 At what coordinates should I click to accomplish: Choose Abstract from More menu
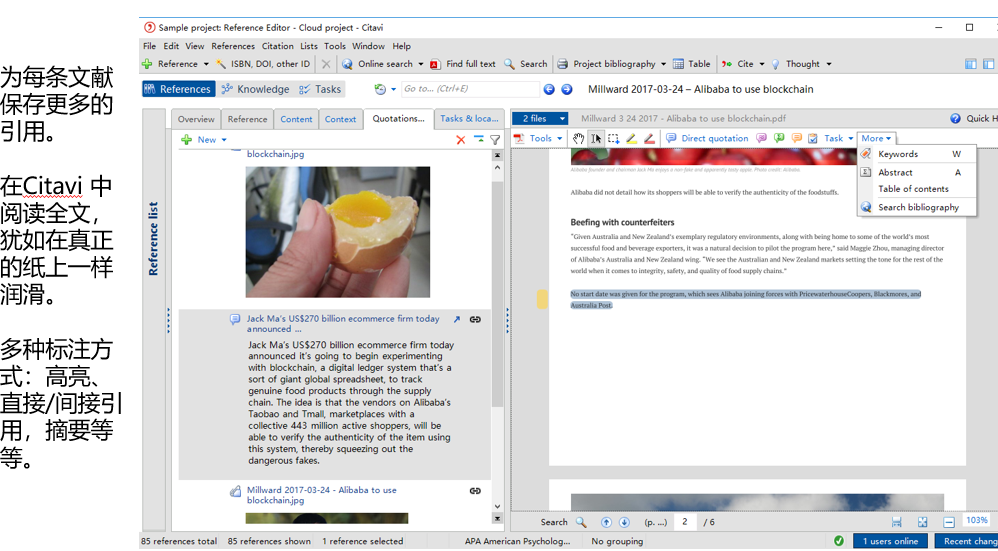pos(917,172)
